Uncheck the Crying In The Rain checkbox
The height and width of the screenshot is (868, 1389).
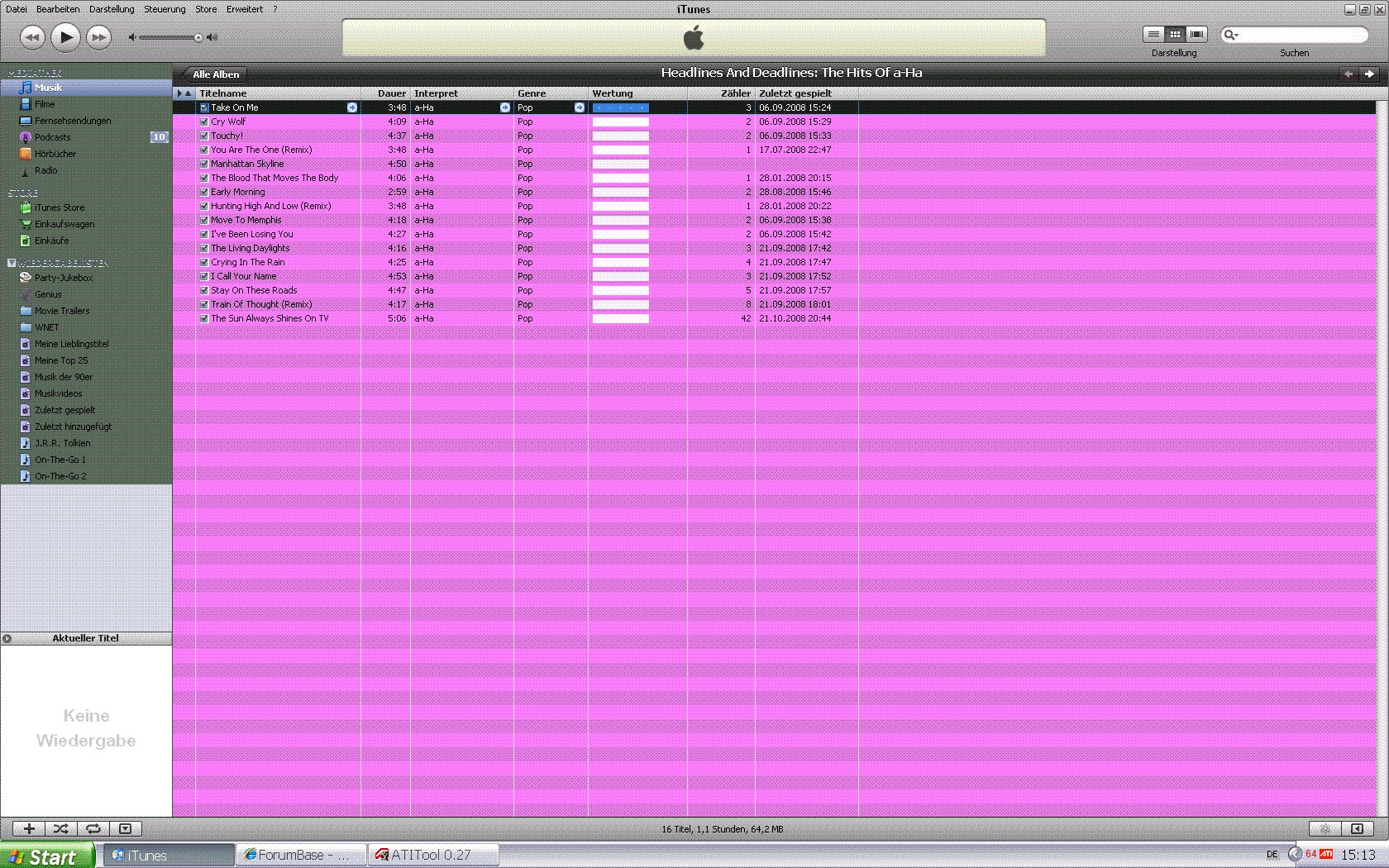pyautogui.click(x=204, y=262)
